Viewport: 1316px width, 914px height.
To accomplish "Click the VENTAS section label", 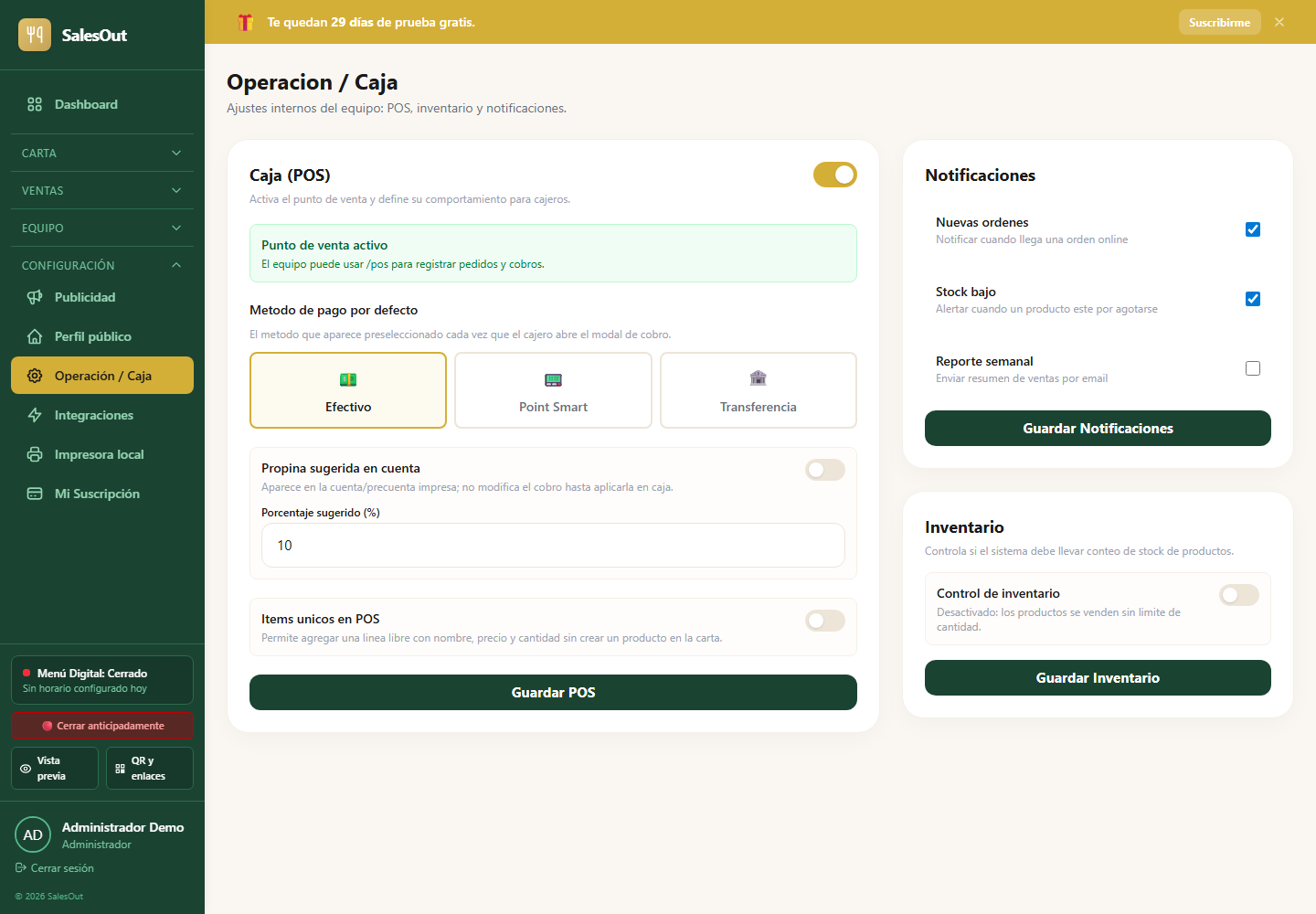I will point(43,190).
